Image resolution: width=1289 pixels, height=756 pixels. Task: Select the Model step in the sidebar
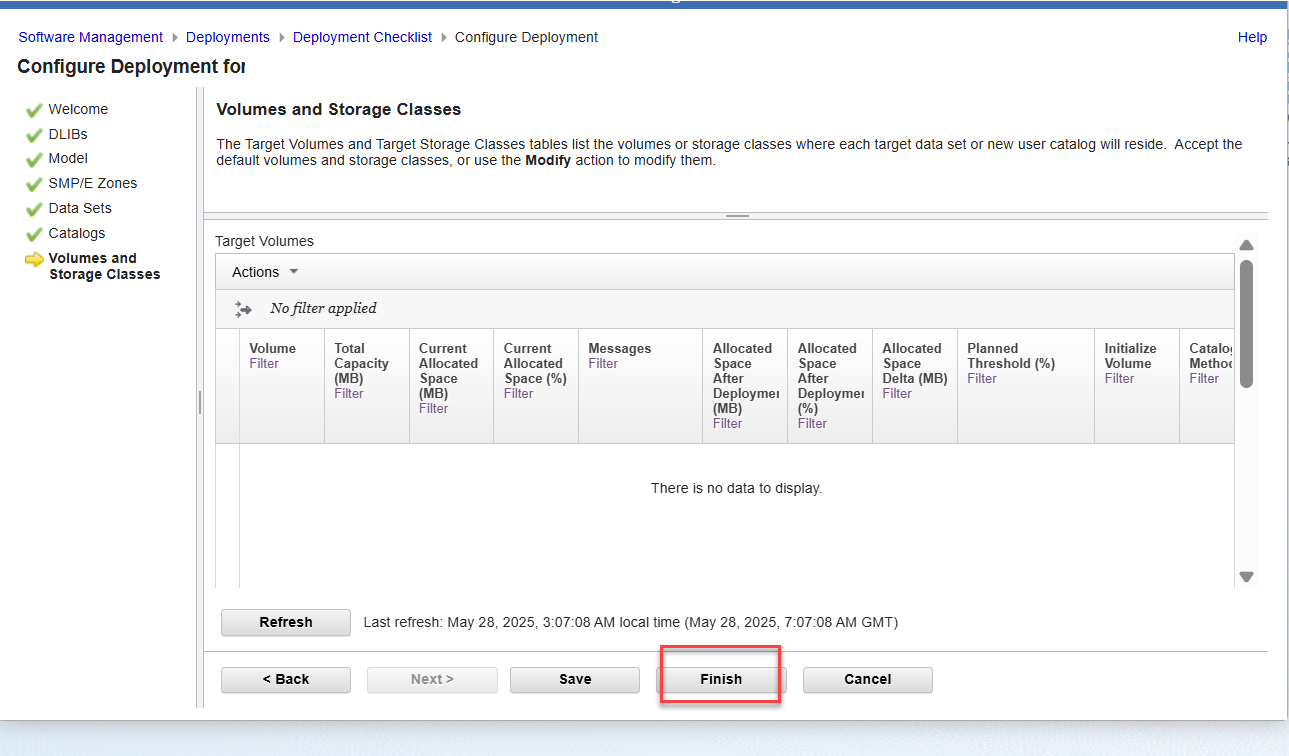point(68,158)
